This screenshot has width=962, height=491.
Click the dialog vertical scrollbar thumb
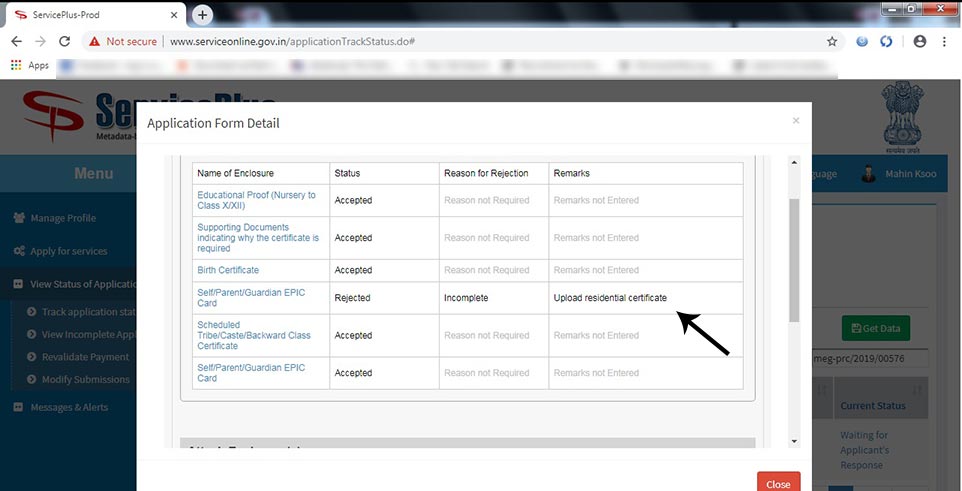pos(795,260)
